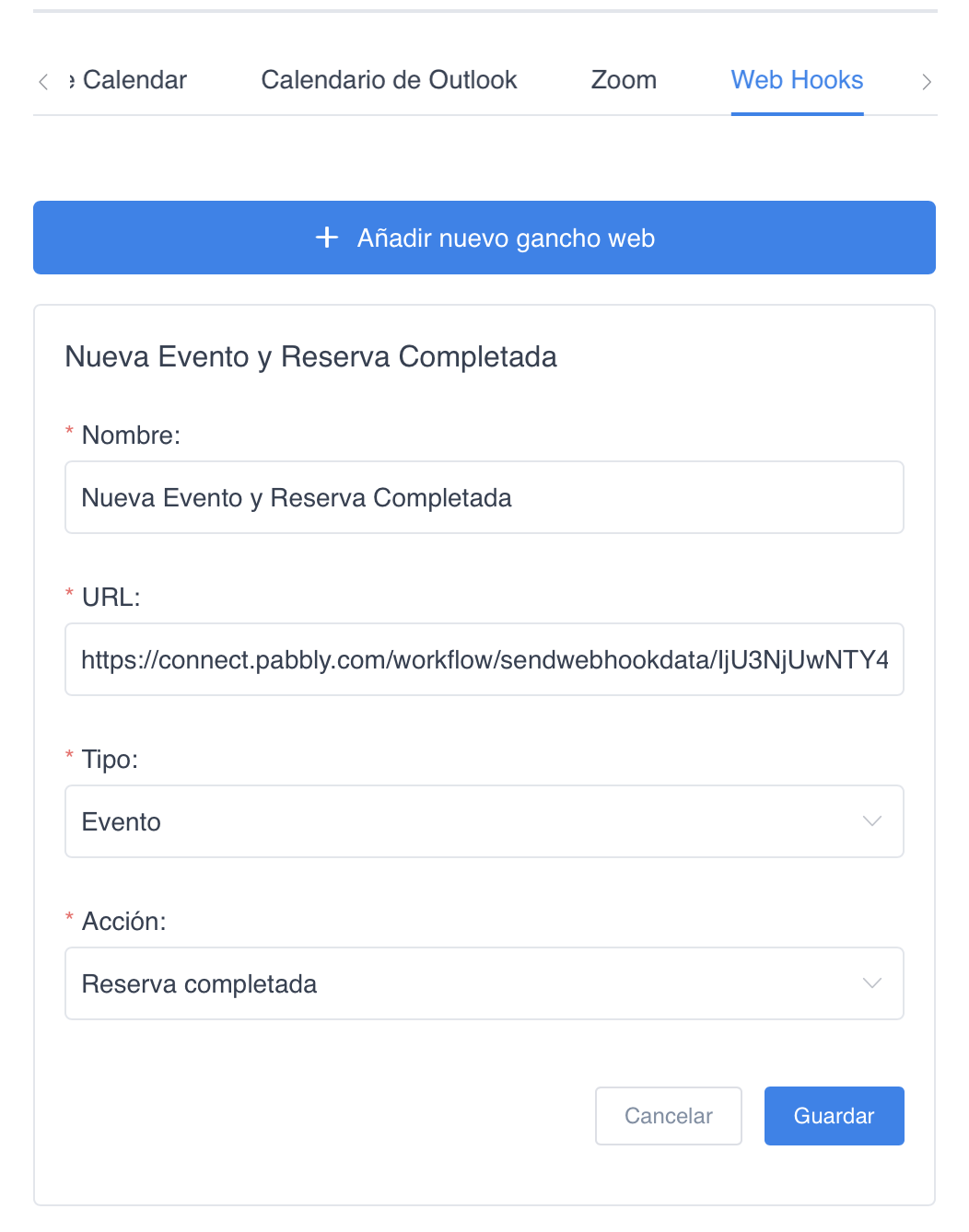Click the right chevron arrow of the tab bar
Viewport: 969px width, 1232px height.
click(927, 82)
